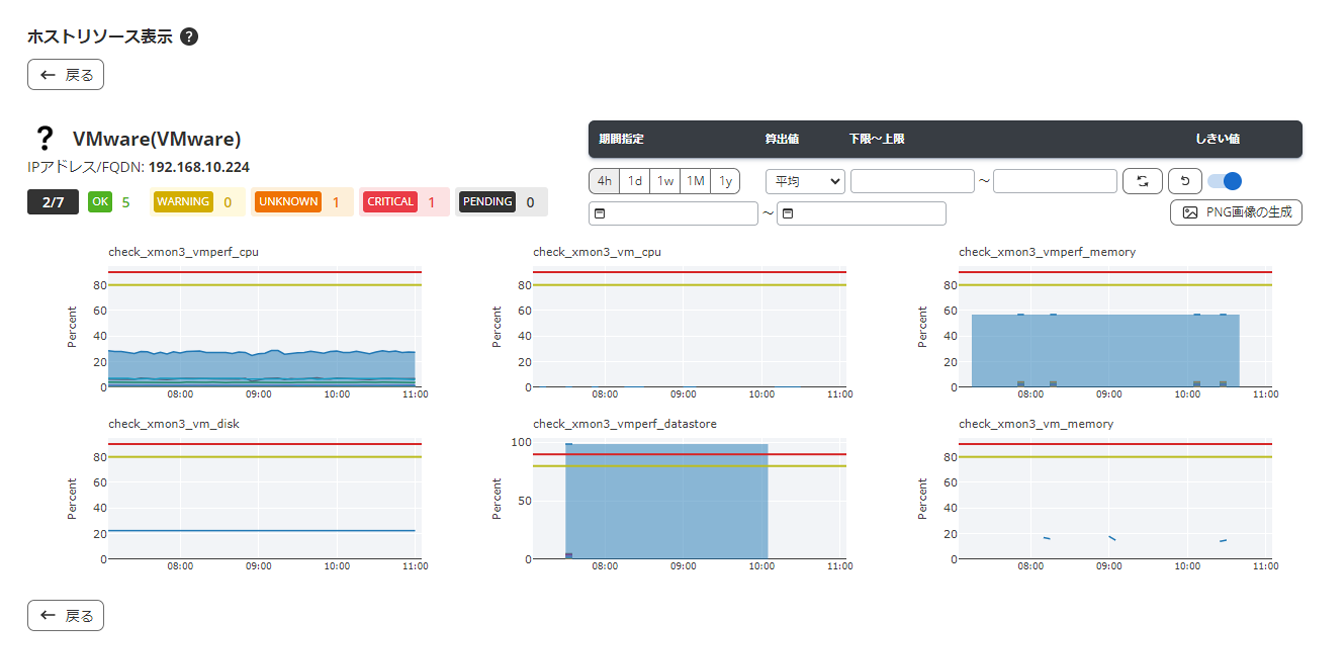Click the VMware(VMware) host title
The image size is (1329, 664).
[x=157, y=139]
